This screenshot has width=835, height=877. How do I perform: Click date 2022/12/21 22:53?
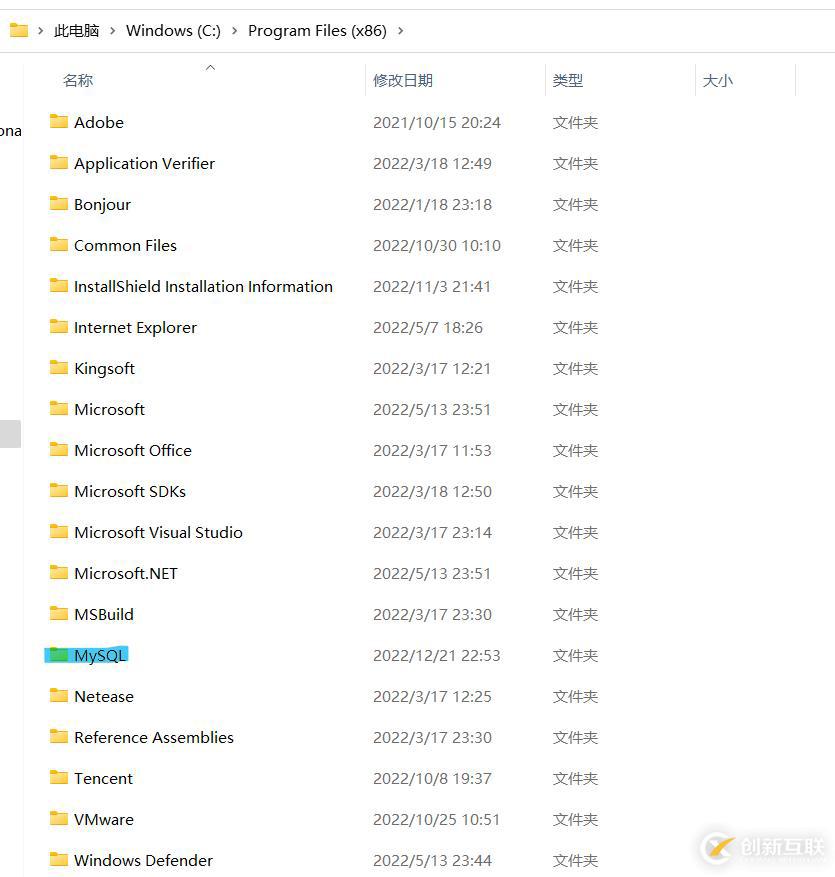pyautogui.click(x=436, y=656)
